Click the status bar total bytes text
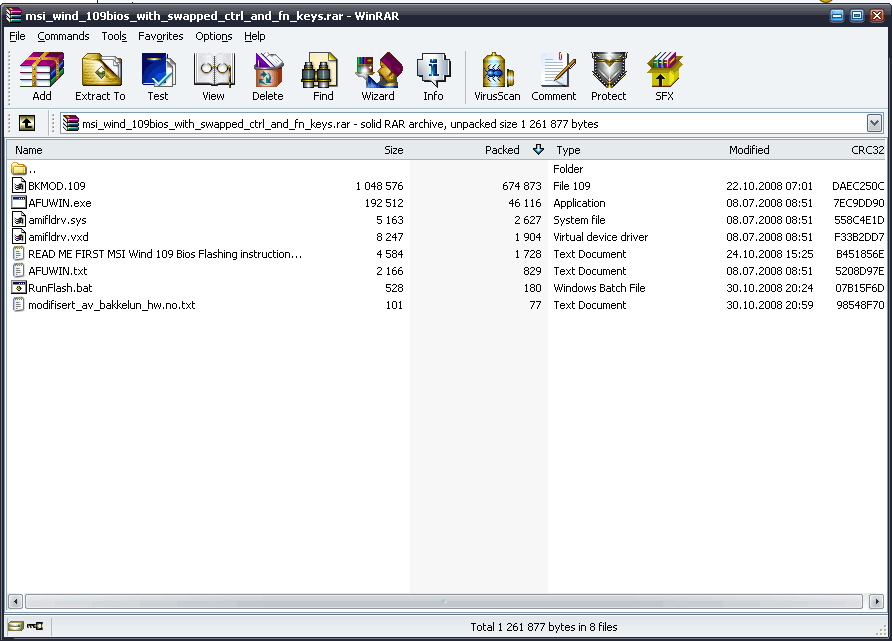Screen dimensions: 892x641 coord(543,627)
